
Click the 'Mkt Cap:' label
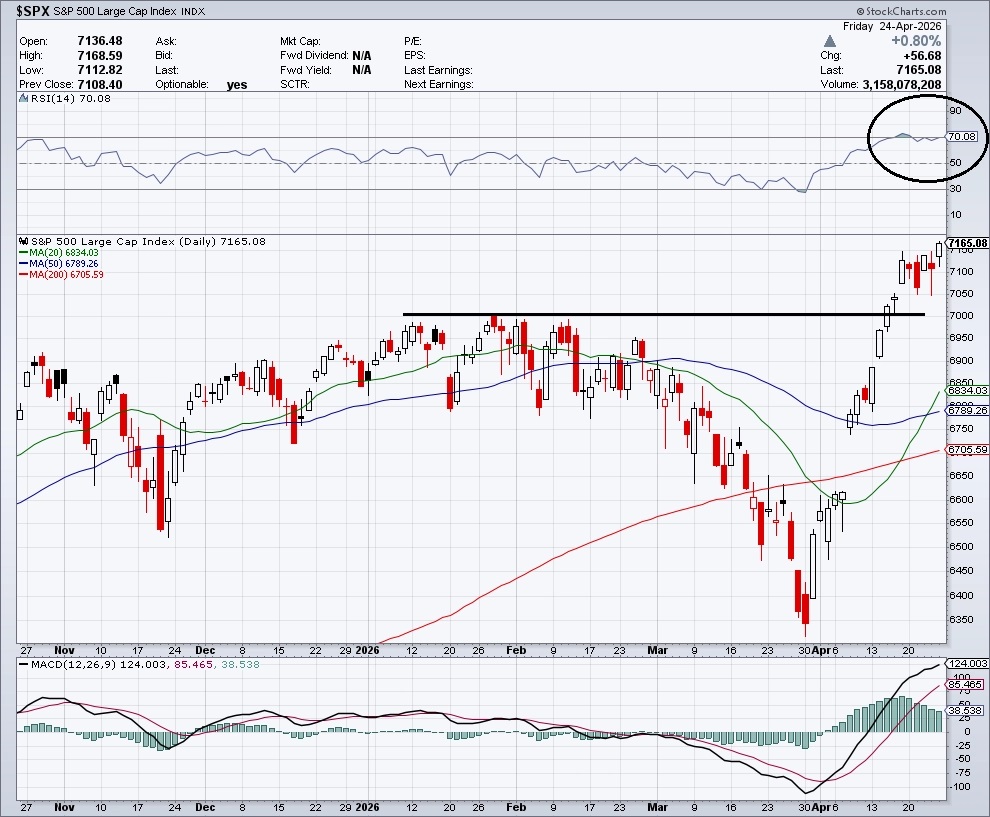pyautogui.click(x=301, y=41)
